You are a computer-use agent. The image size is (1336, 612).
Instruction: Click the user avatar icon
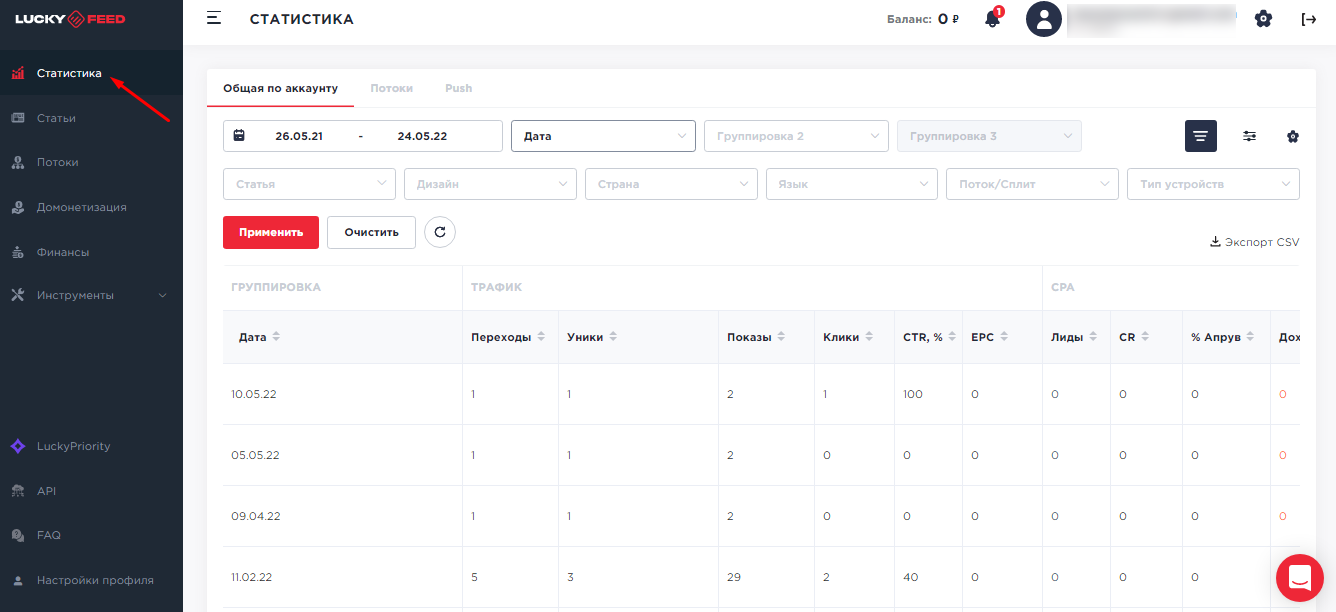click(1044, 19)
